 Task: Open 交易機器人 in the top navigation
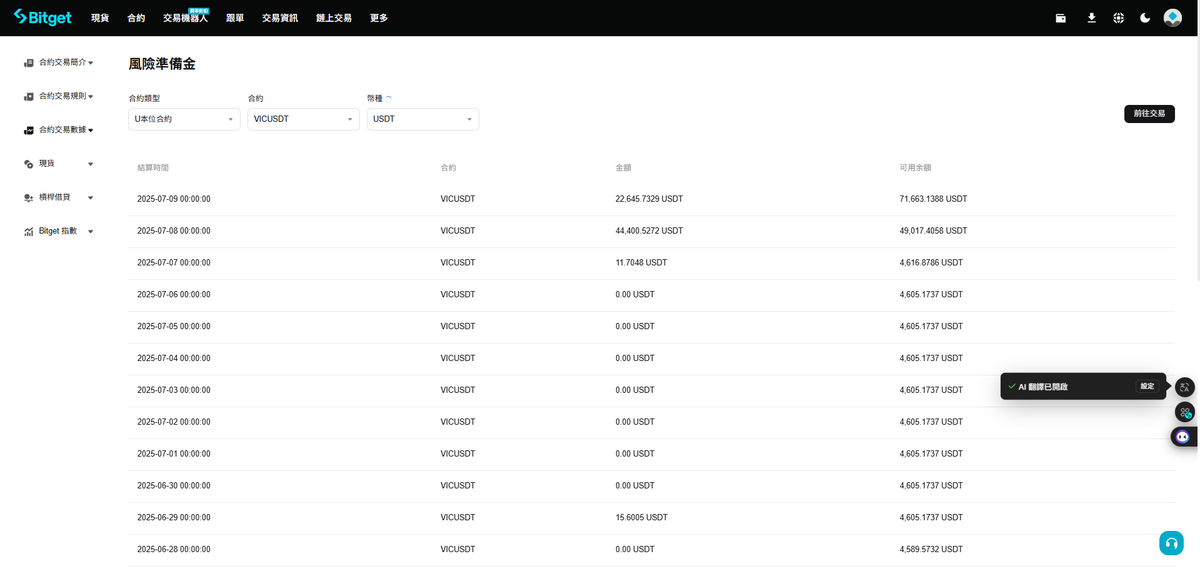tap(186, 18)
